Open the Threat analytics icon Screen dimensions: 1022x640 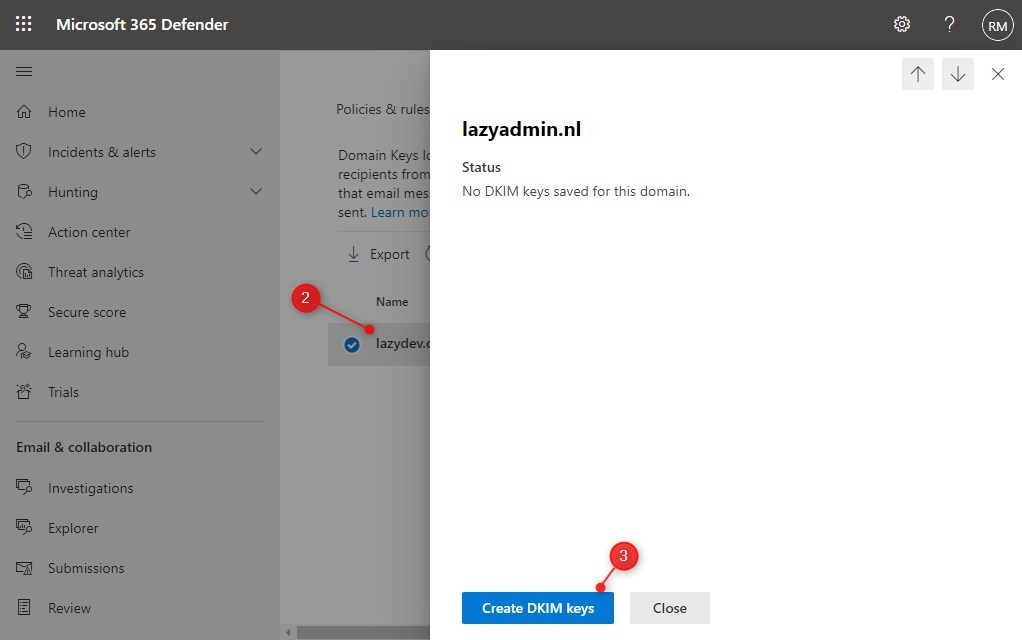[23, 271]
